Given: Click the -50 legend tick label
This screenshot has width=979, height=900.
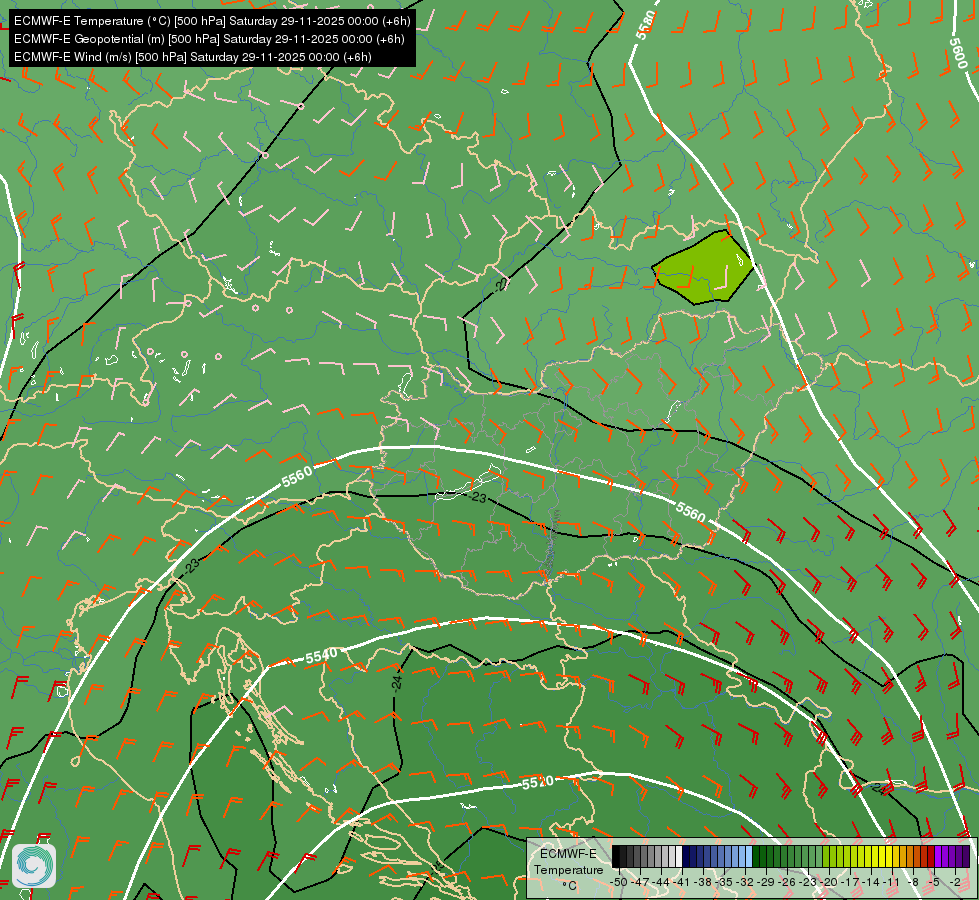Looking at the screenshot, I should 618,882.
